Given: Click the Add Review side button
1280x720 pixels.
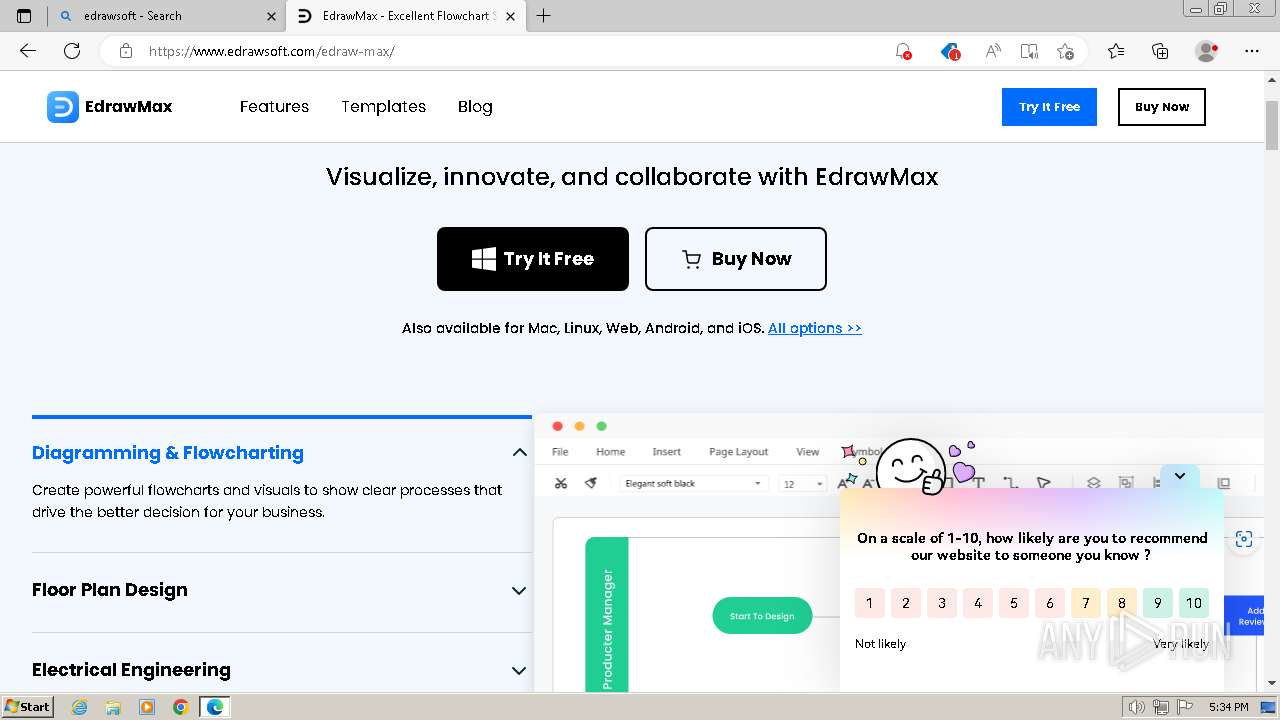Looking at the screenshot, I should [1245, 616].
